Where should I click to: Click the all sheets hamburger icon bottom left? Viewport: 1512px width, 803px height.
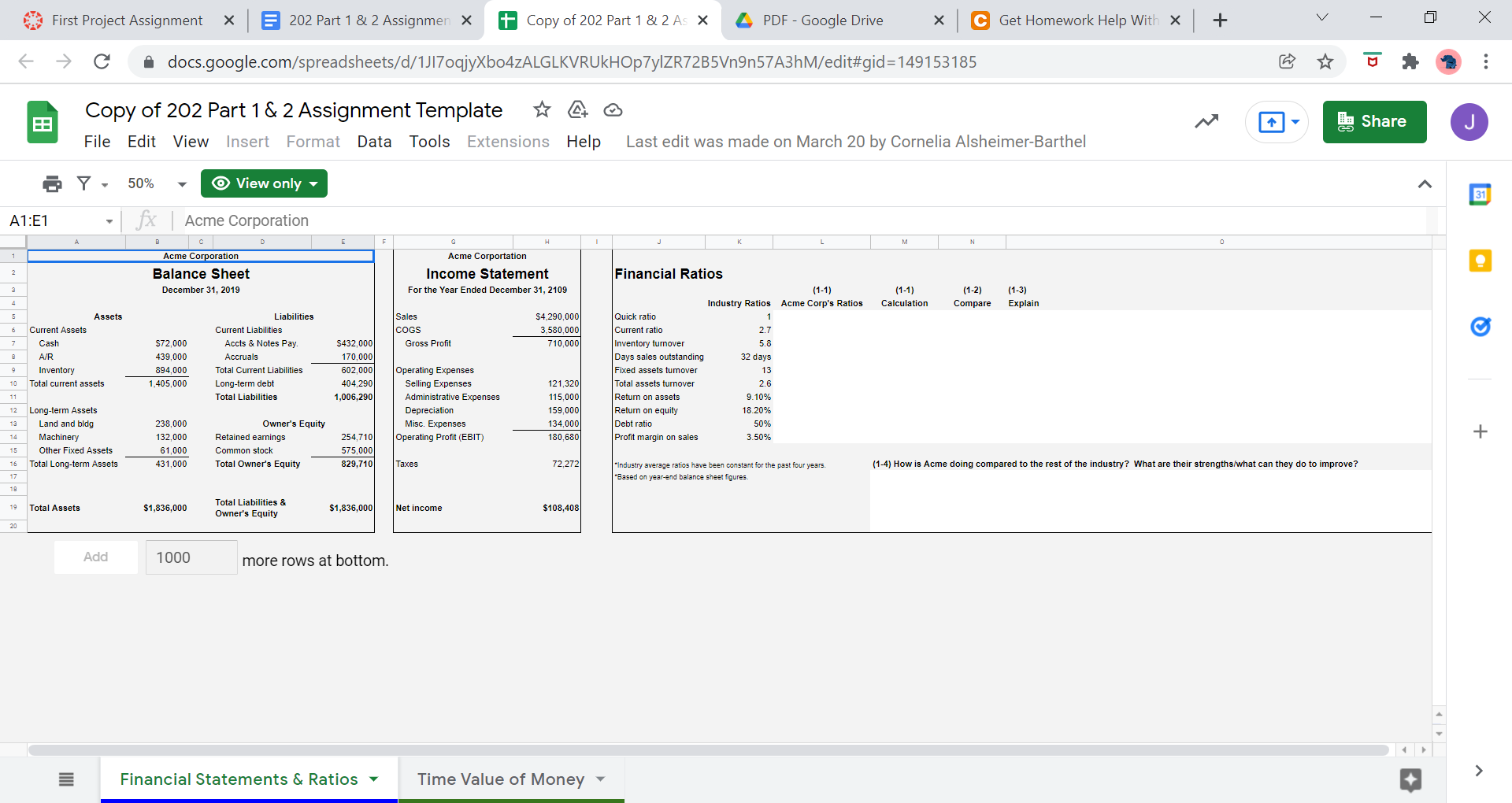click(x=66, y=779)
